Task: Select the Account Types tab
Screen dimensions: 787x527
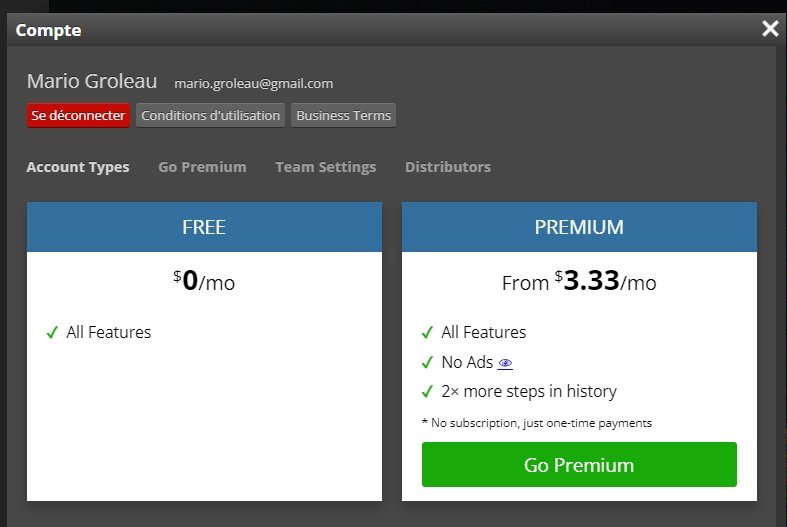Action: click(78, 167)
